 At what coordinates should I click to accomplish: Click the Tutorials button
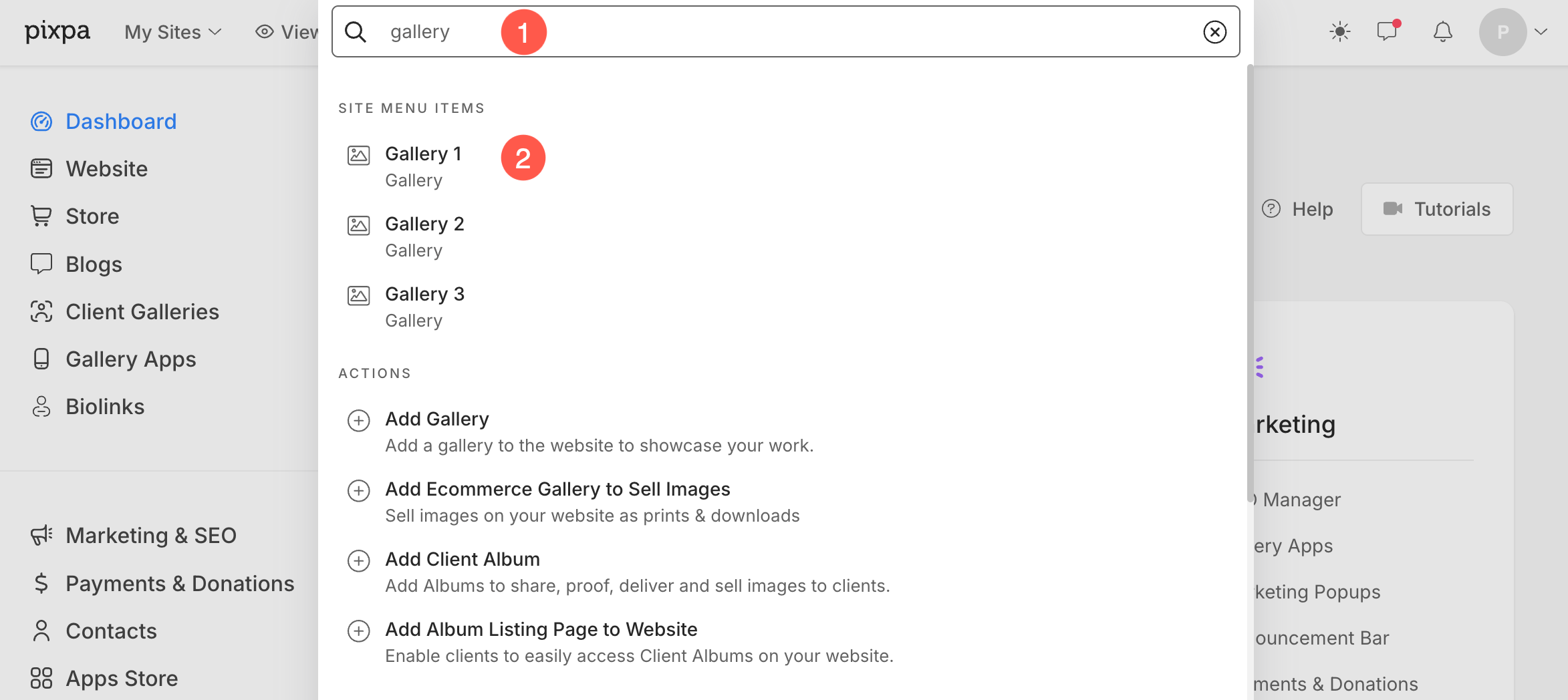[1437, 209]
